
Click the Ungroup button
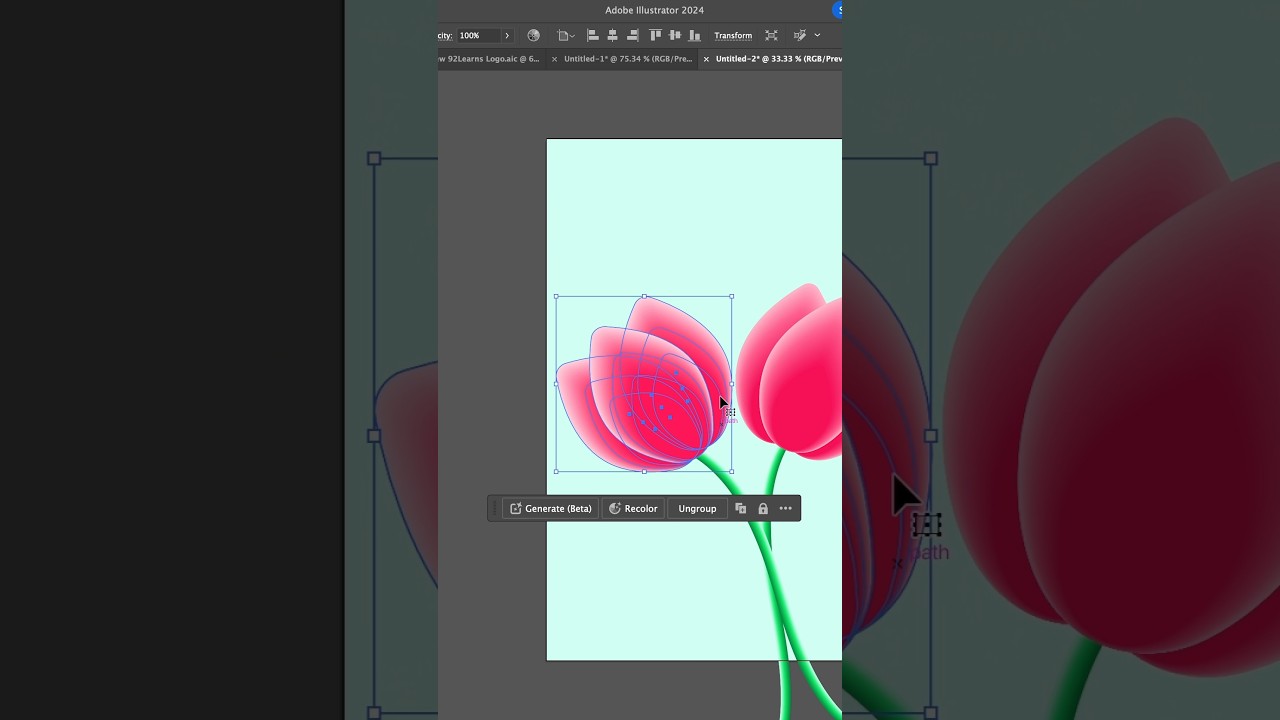[697, 508]
